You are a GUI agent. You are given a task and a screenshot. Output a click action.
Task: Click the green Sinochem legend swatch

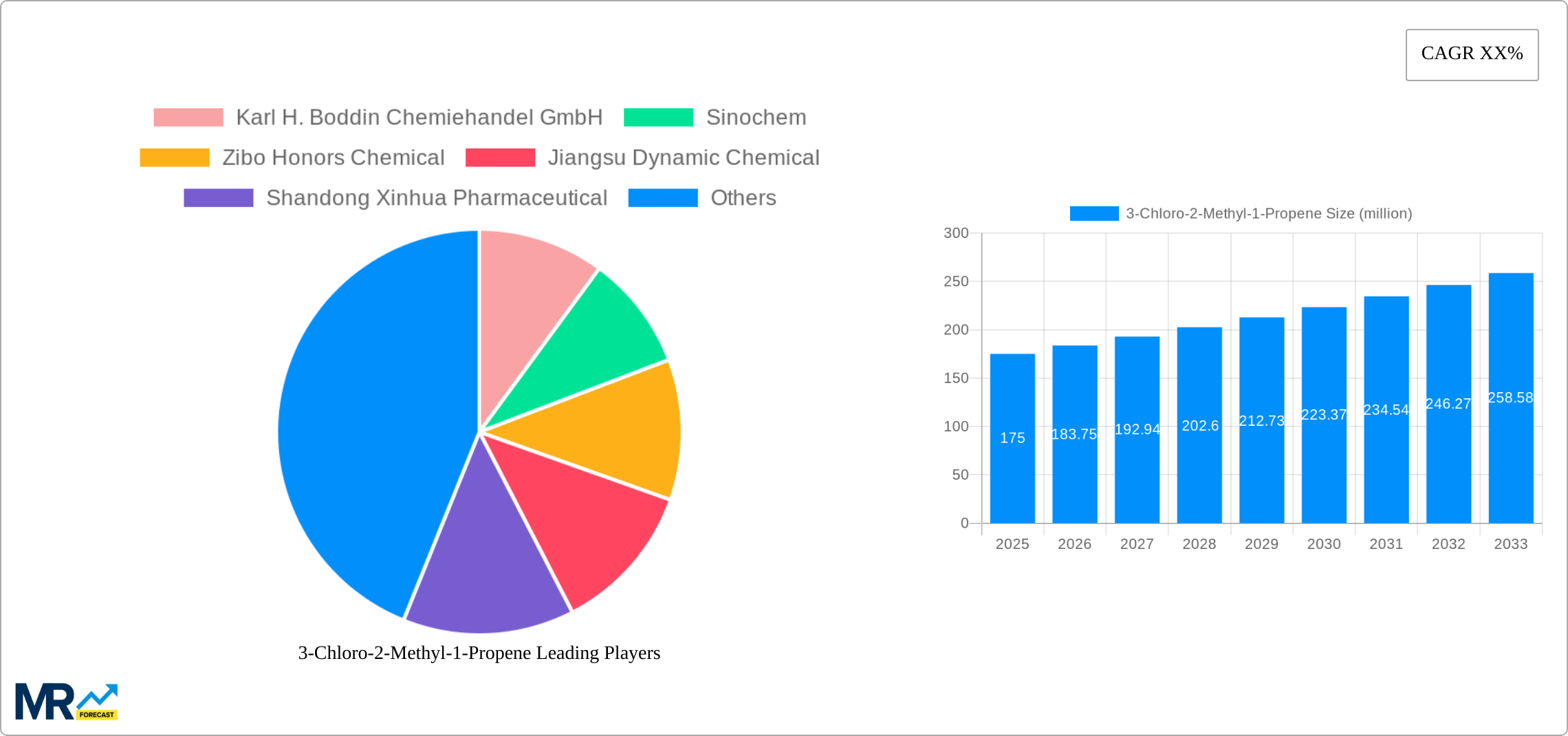[658, 116]
